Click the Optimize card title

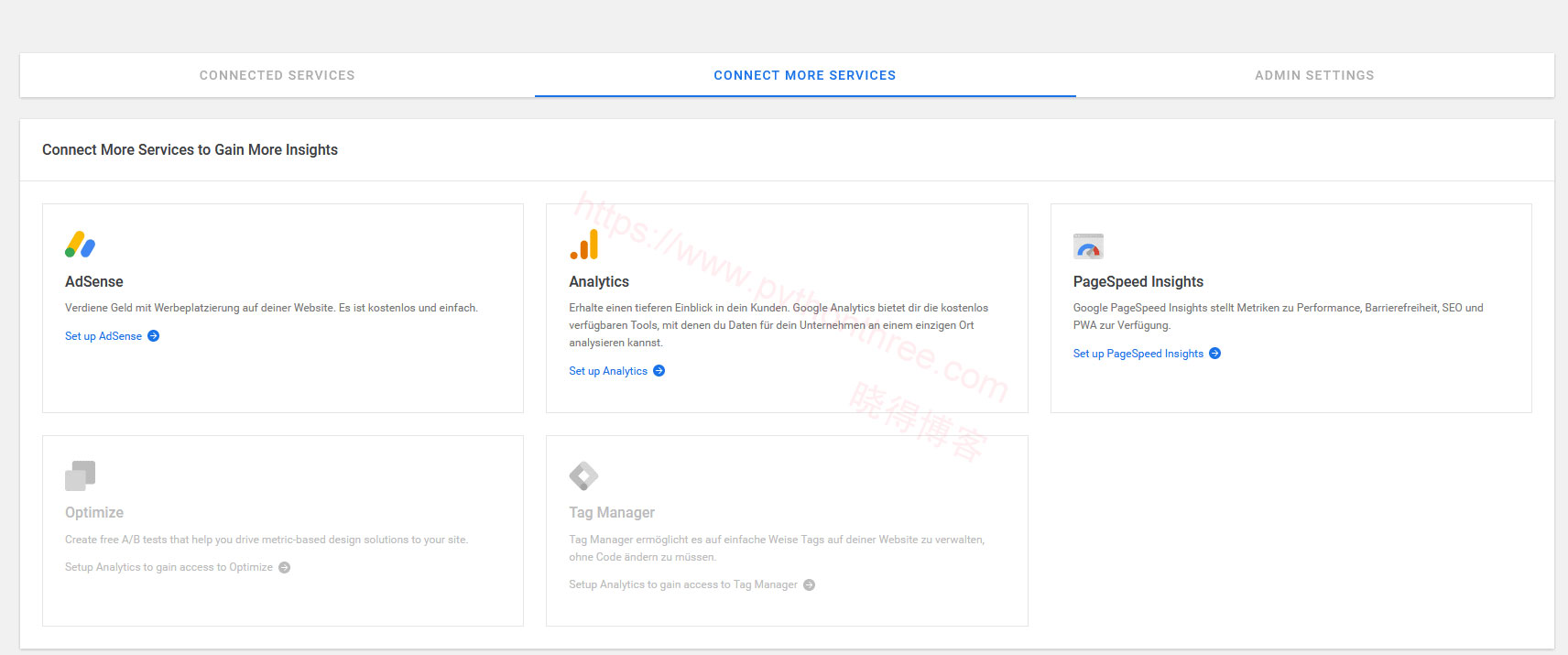pos(94,512)
